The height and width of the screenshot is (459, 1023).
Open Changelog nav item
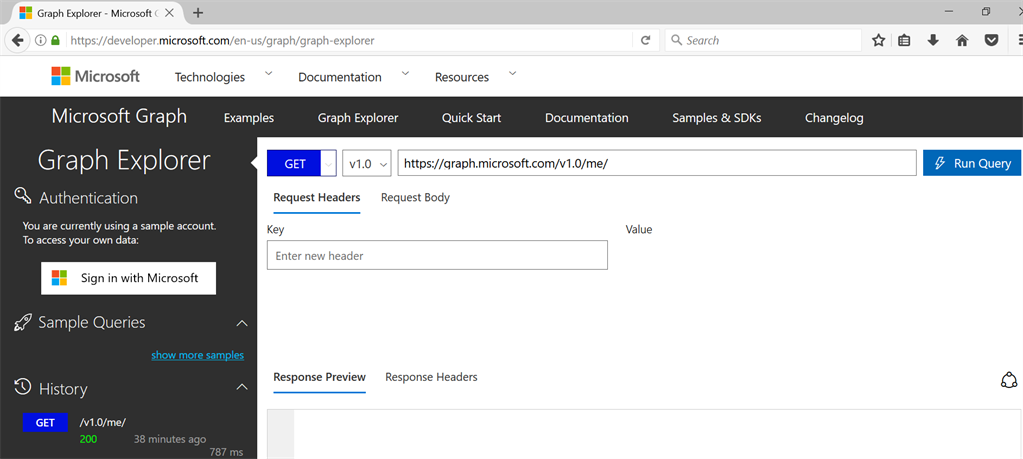[x=834, y=118]
